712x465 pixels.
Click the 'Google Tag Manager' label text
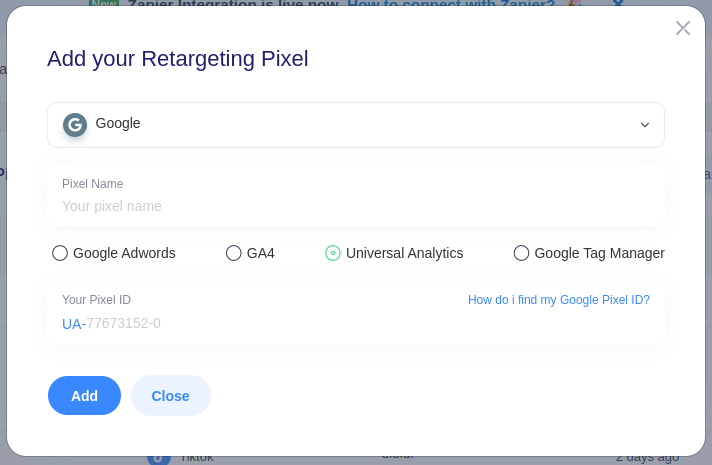[599, 253]
